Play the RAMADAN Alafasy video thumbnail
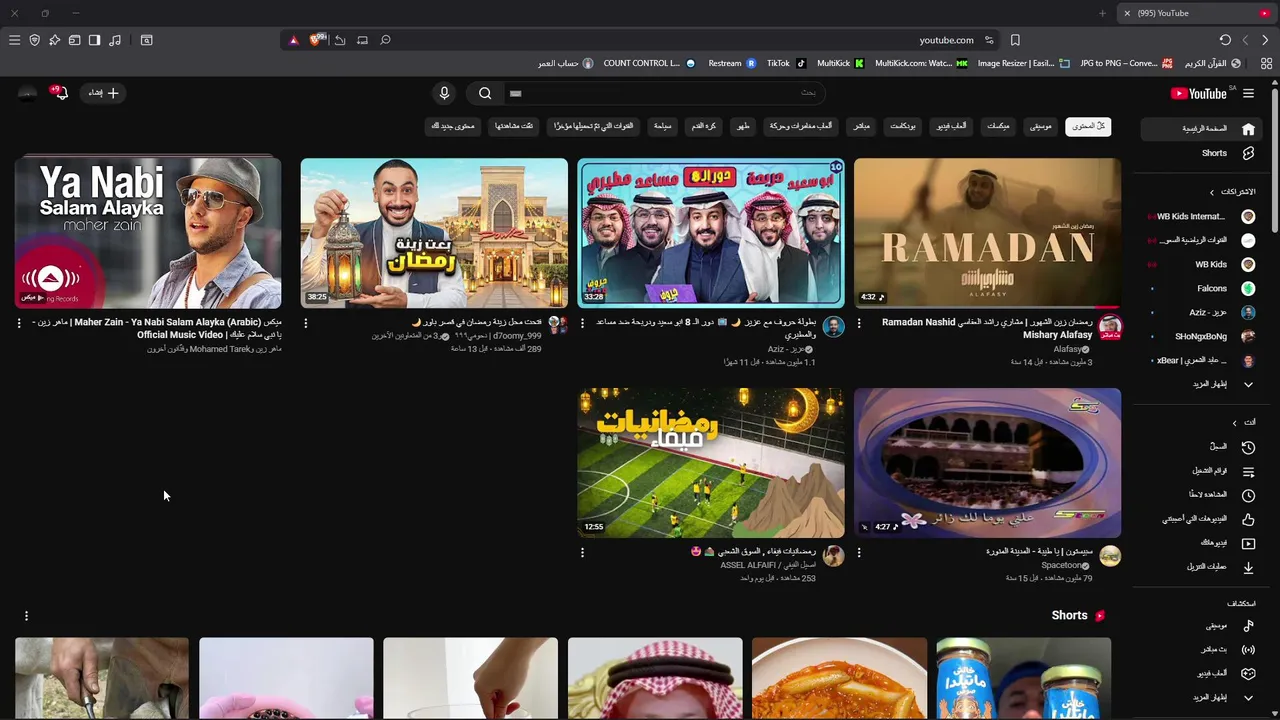The height and width of the screenshot is (720, 1280). coord(987,233)
